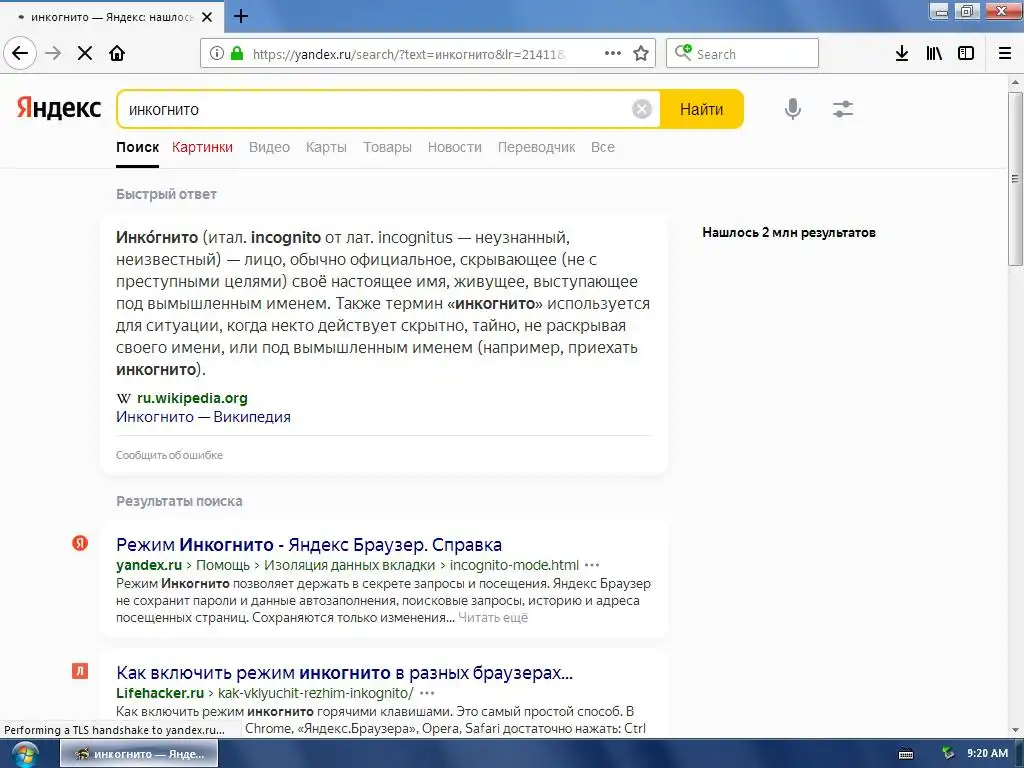Viewport: 1024px width, 768px height.
Task: Switch to the Карты tab
Action: (326, 148)
